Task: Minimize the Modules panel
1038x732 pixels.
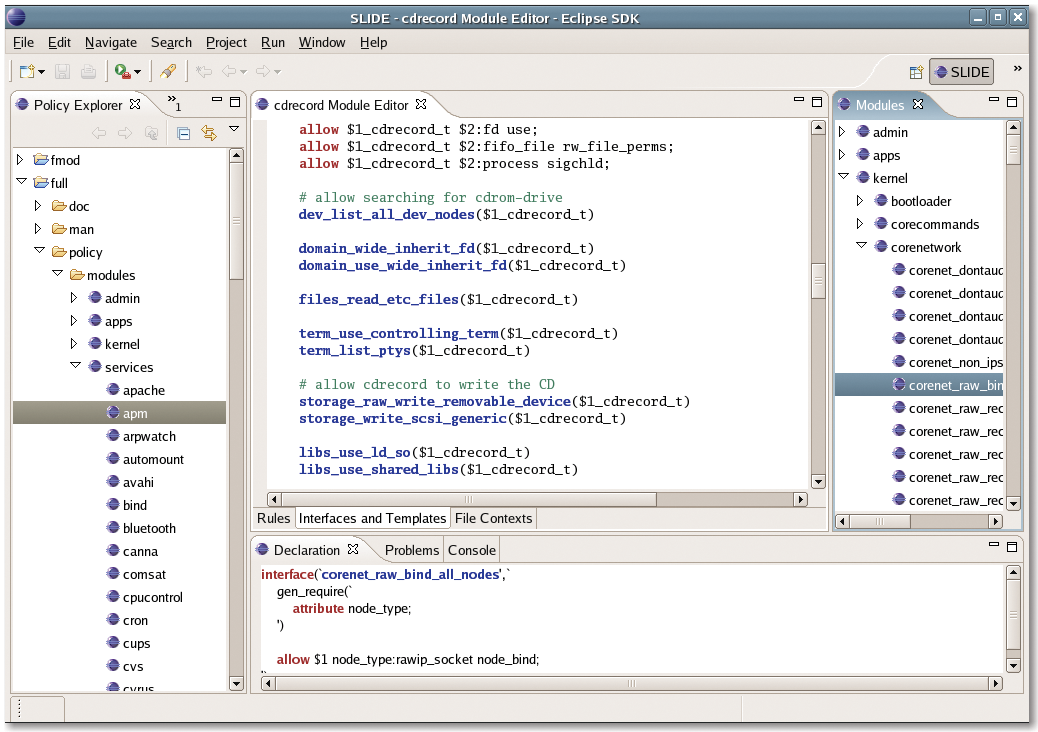Action: tap(994, 100)
